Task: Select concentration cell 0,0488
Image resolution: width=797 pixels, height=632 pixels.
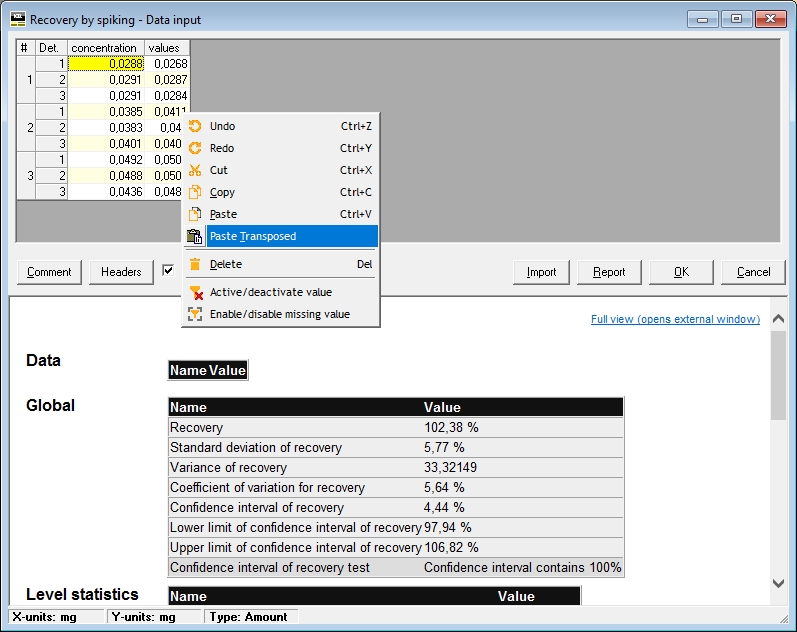Action: [106, 176]
